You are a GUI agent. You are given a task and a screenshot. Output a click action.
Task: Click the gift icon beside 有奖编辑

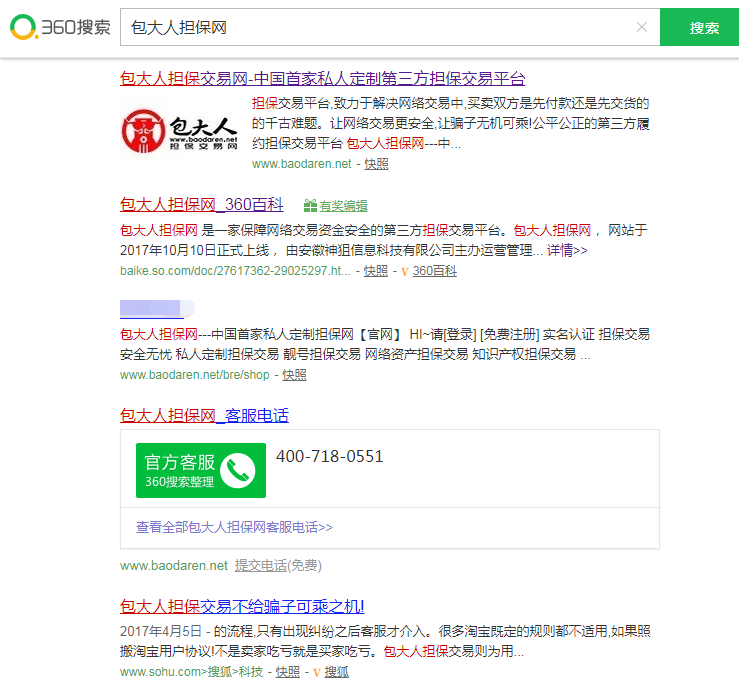[310, 206]
